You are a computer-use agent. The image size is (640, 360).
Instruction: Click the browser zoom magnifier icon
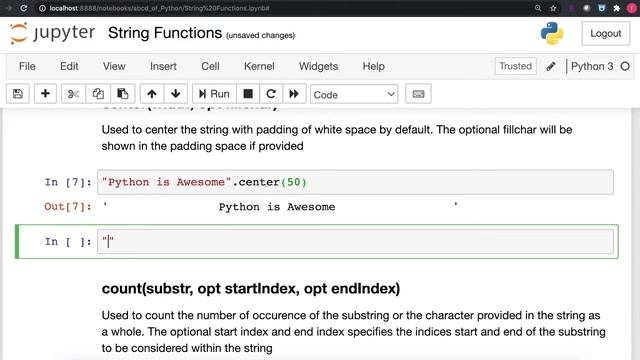(x=538, y=8)
